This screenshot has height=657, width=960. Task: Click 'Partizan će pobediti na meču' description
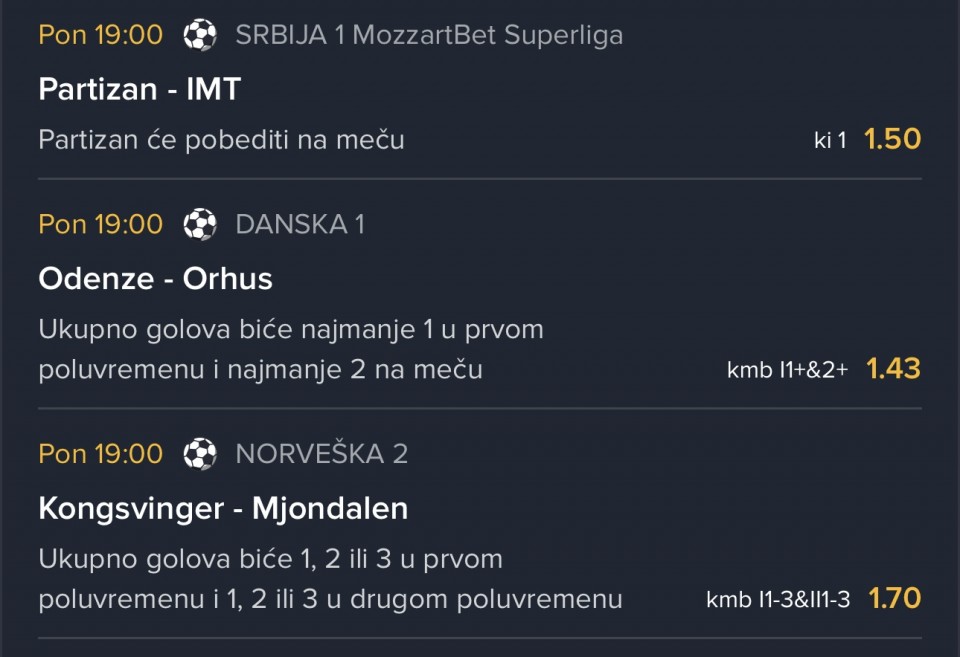click(x=222, y=140)
